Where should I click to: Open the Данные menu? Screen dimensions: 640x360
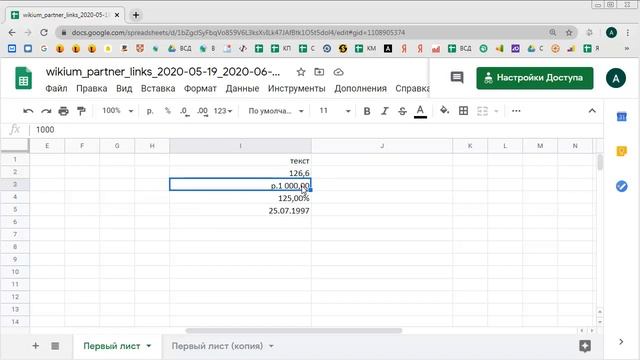242,89
